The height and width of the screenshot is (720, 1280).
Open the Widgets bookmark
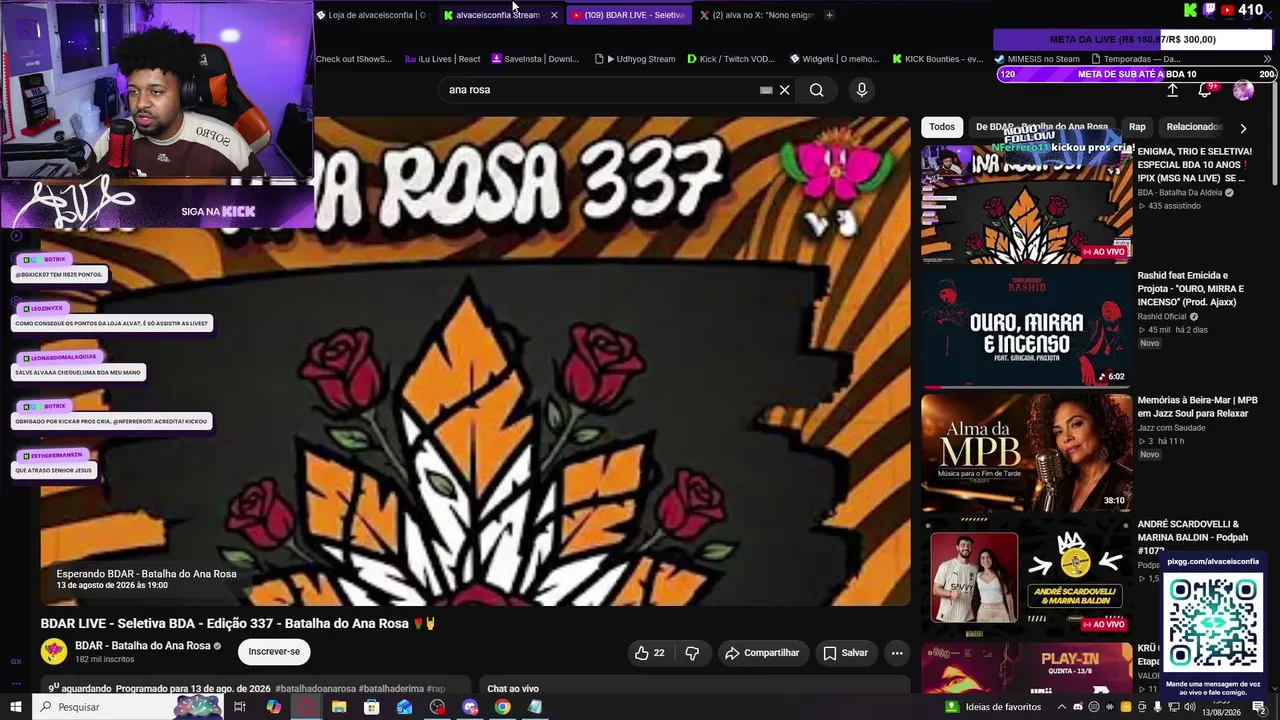click(835, 59)
